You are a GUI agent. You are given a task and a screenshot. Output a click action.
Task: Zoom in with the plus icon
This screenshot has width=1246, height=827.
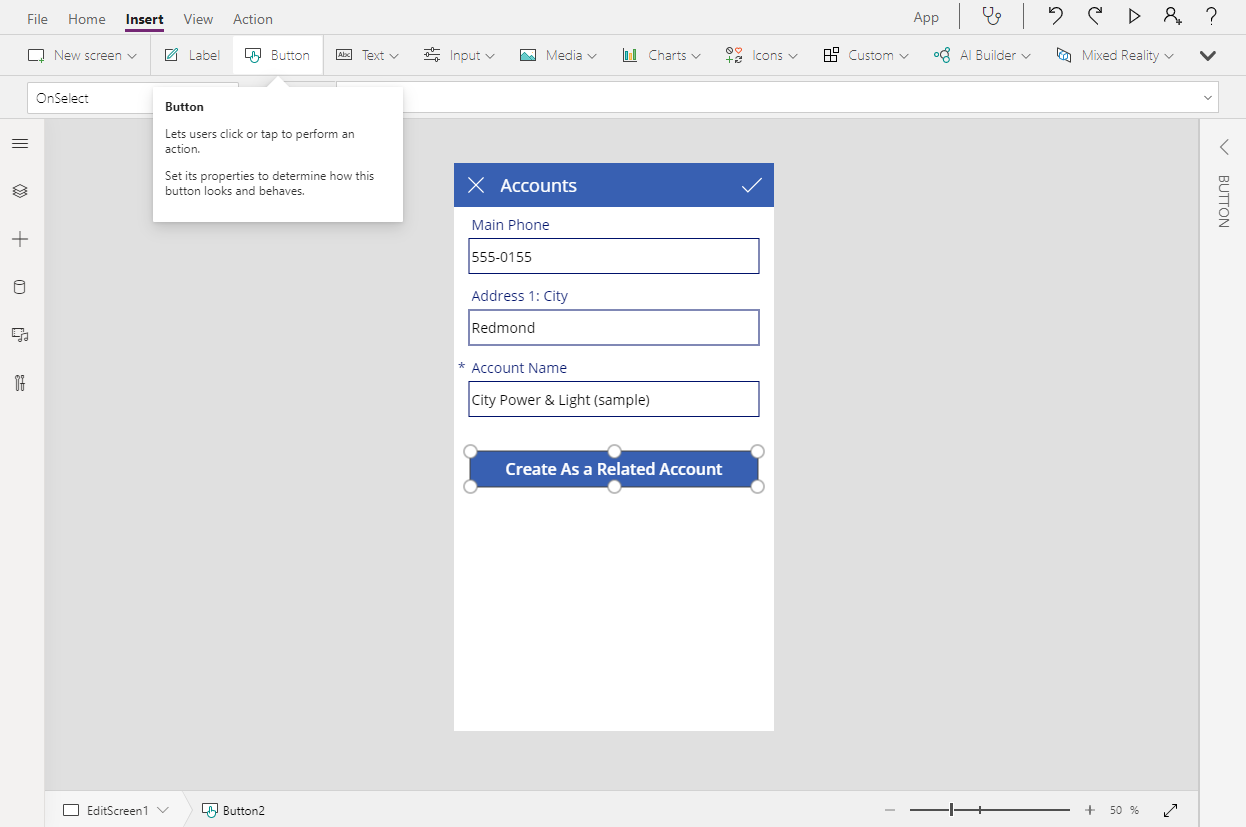pos(1090,810)
